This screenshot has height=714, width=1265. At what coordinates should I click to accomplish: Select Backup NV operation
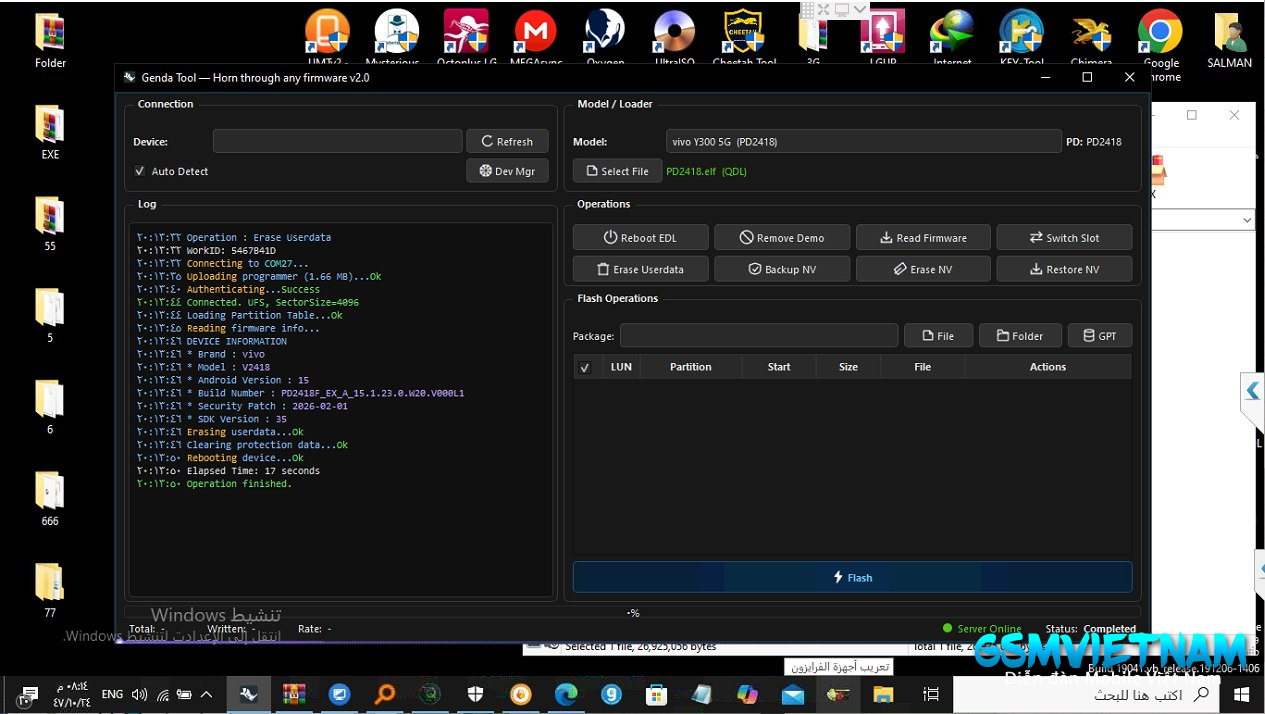click(782, 269)
